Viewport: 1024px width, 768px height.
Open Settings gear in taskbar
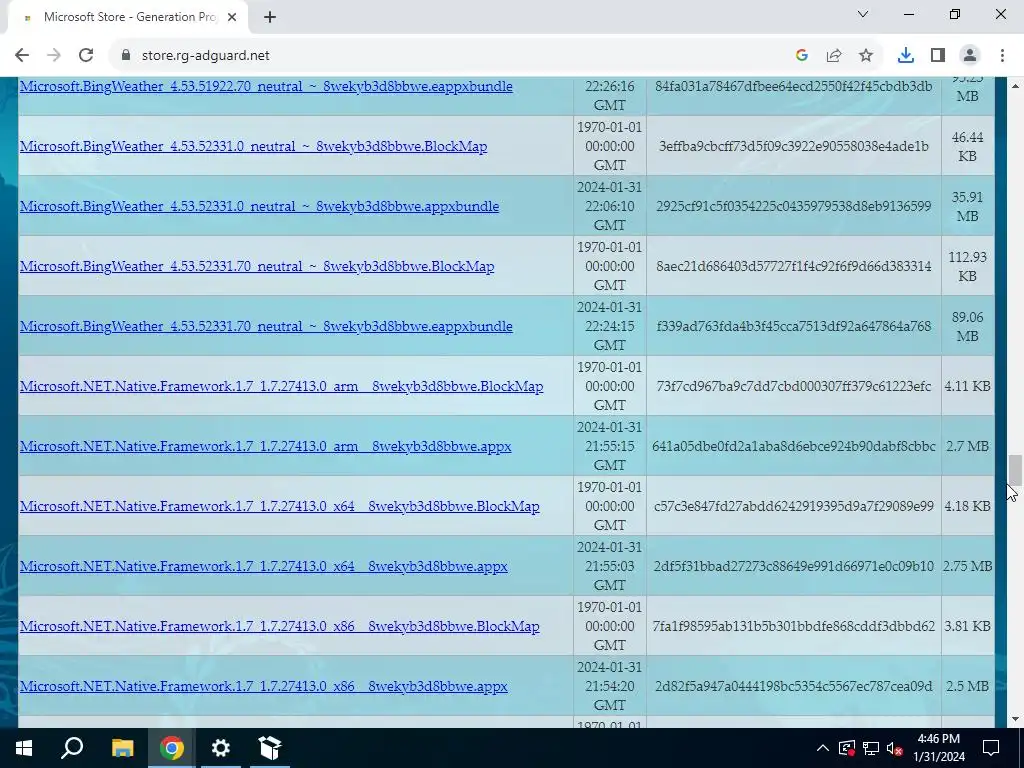[x=221, y=748]
